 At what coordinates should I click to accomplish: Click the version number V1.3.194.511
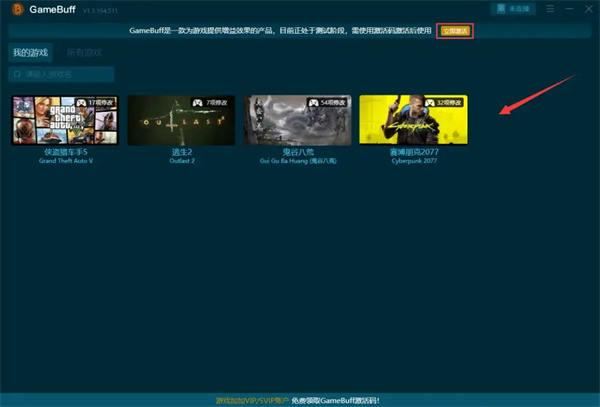100,11
